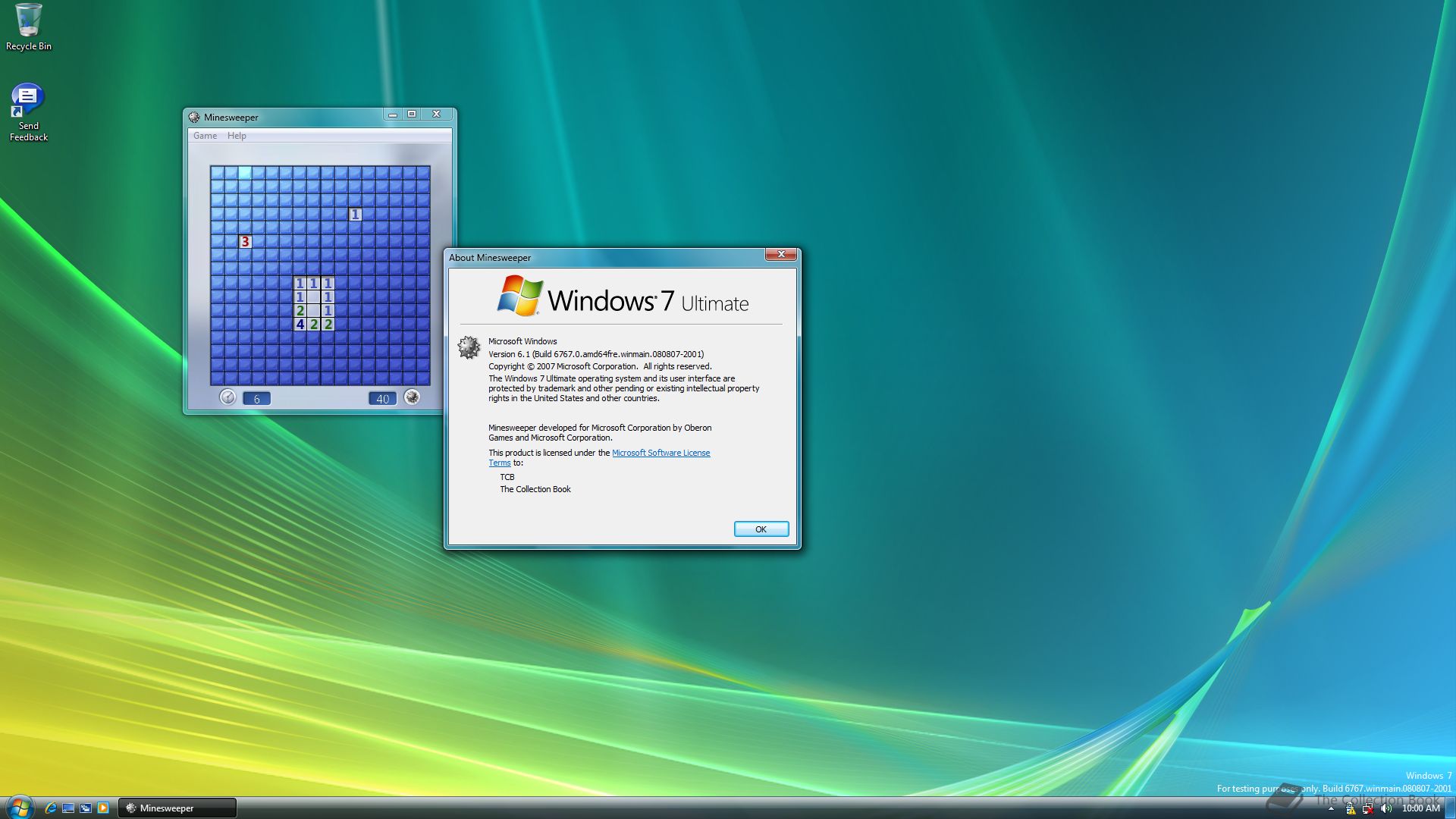Image resolution: width=1456 pixels, height=819 pixels.
Task: Minimize the Minesweeper window
Action: [392, 115]
